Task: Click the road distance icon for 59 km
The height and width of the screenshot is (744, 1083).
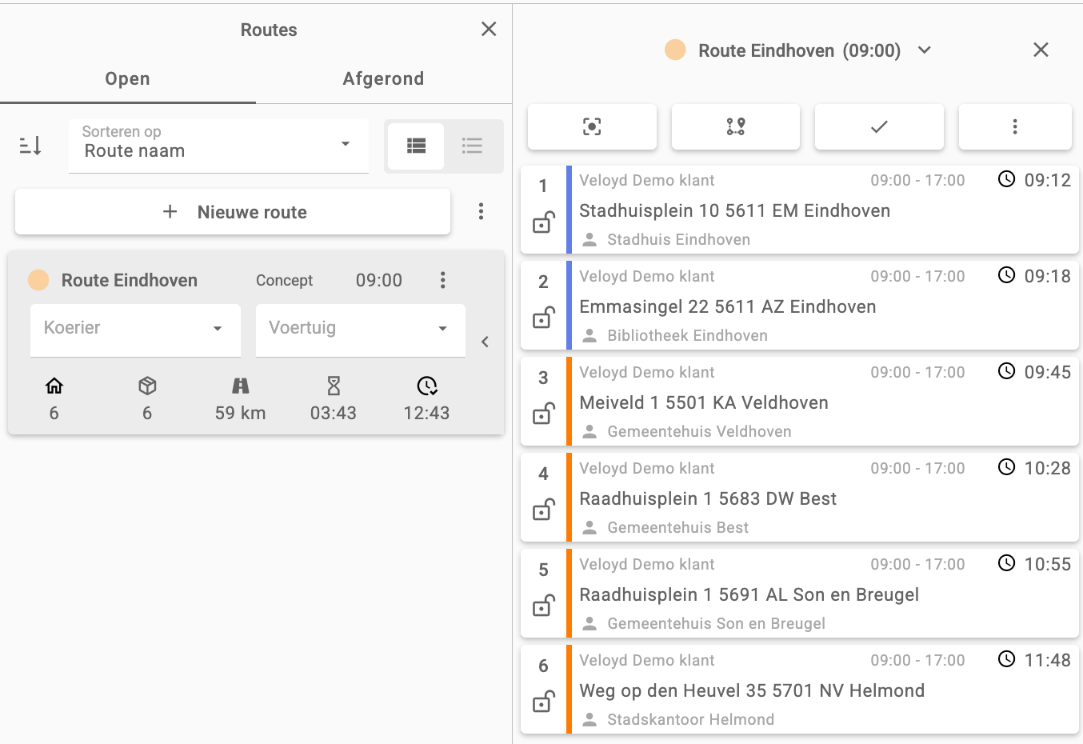Action: pyautogui.click(x=240, y=386)
